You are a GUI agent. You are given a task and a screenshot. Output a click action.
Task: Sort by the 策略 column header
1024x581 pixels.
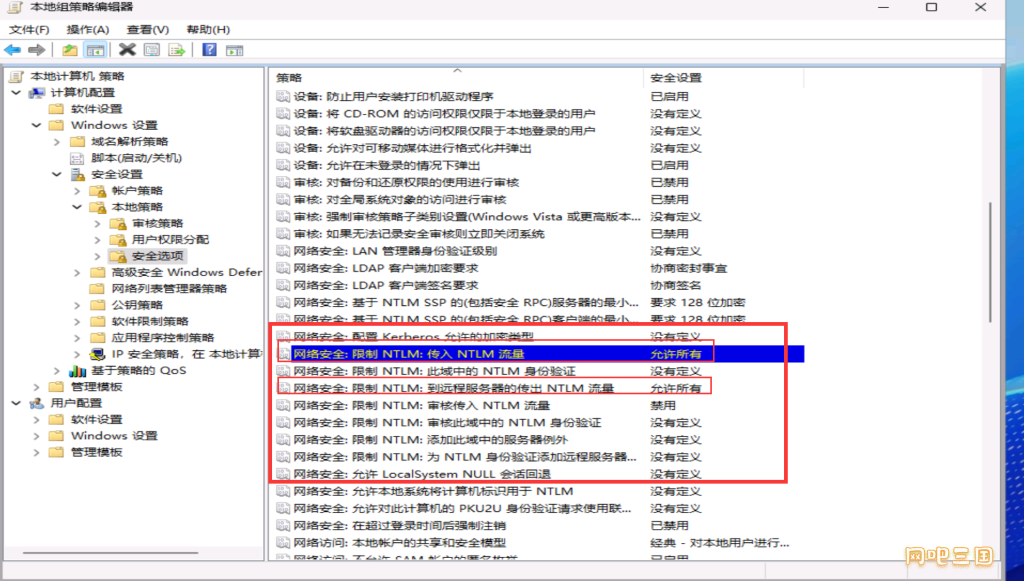click(457, 78)
